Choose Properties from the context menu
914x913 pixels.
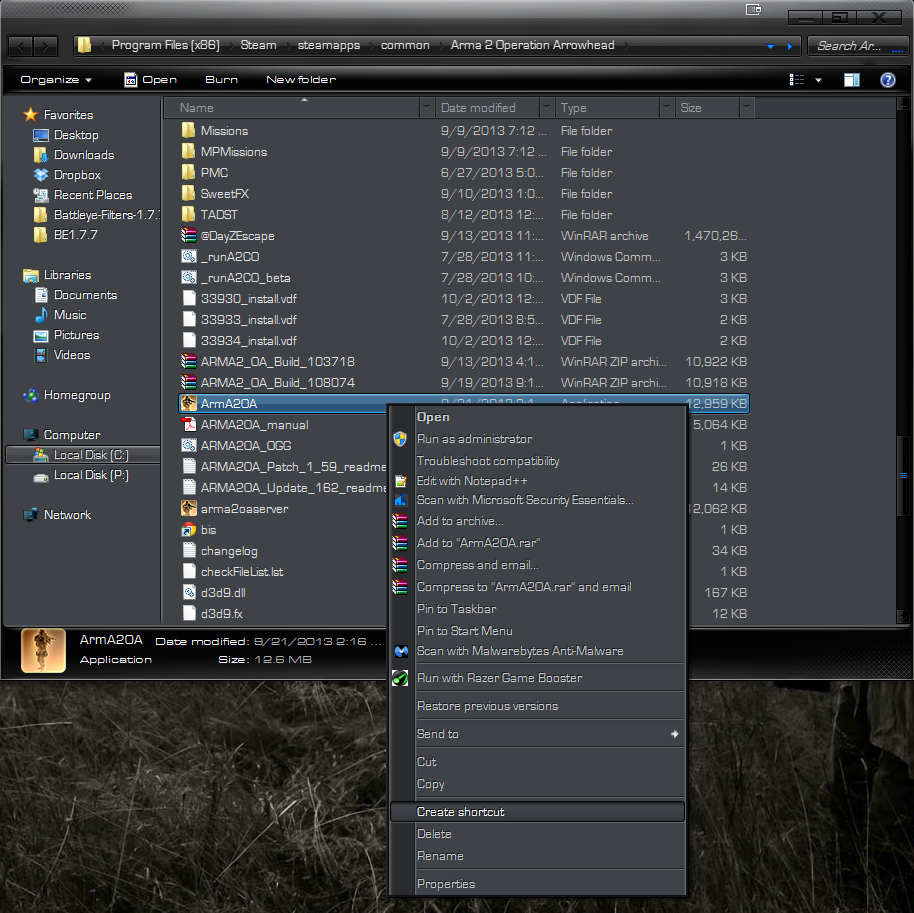[446, 884]
